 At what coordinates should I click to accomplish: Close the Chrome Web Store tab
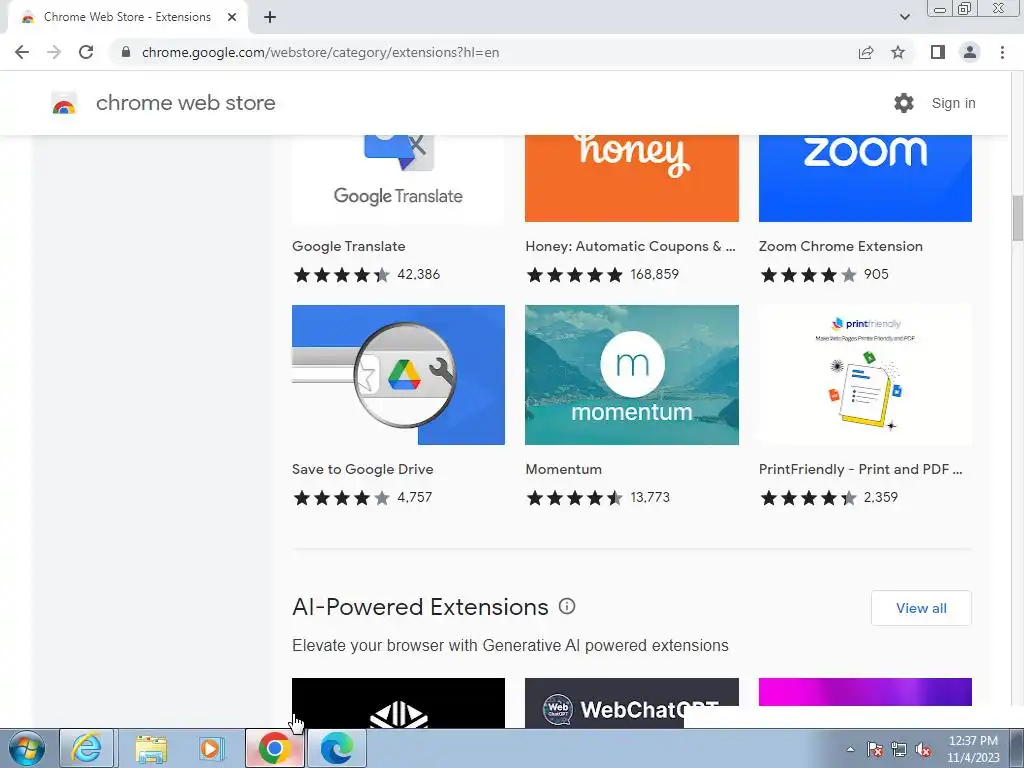coord(232,17)
